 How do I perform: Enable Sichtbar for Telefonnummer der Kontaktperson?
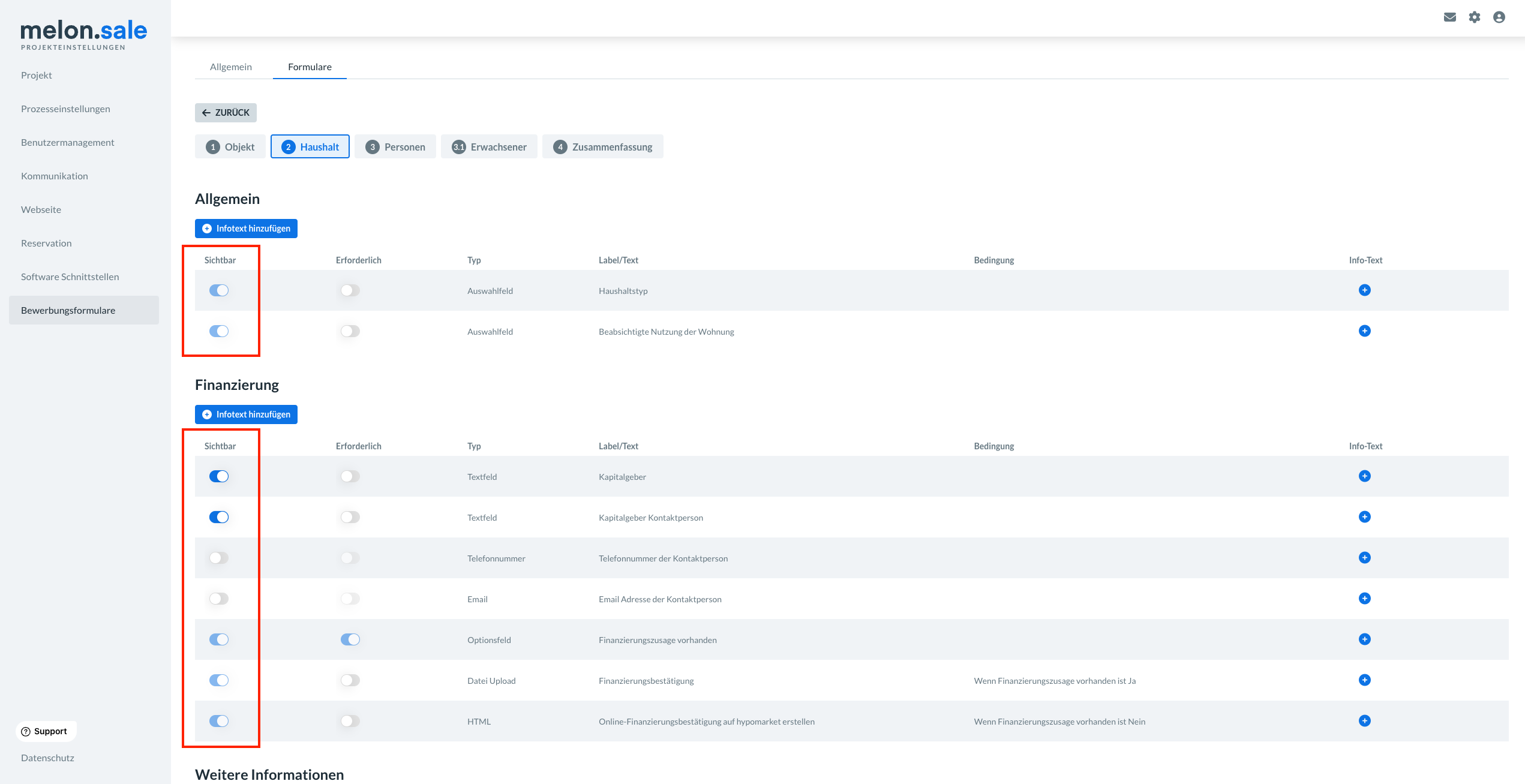pos(219,558)
